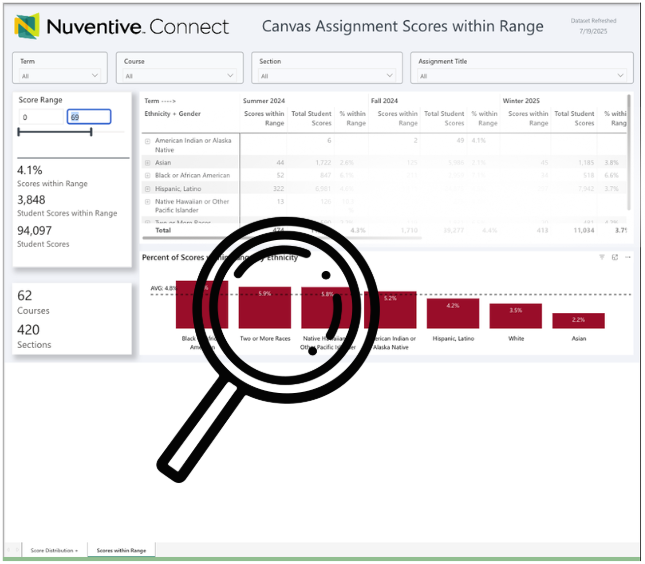Viewport: 645px width, 564px height.
Task: Open more options on the ethnicity chart
Action: [627, 257]
